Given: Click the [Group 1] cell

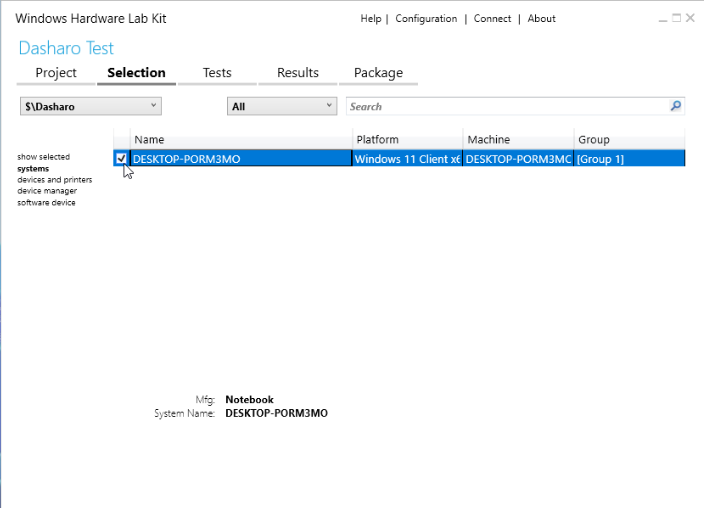Looking at the screenshot, I should coord(629,159).
